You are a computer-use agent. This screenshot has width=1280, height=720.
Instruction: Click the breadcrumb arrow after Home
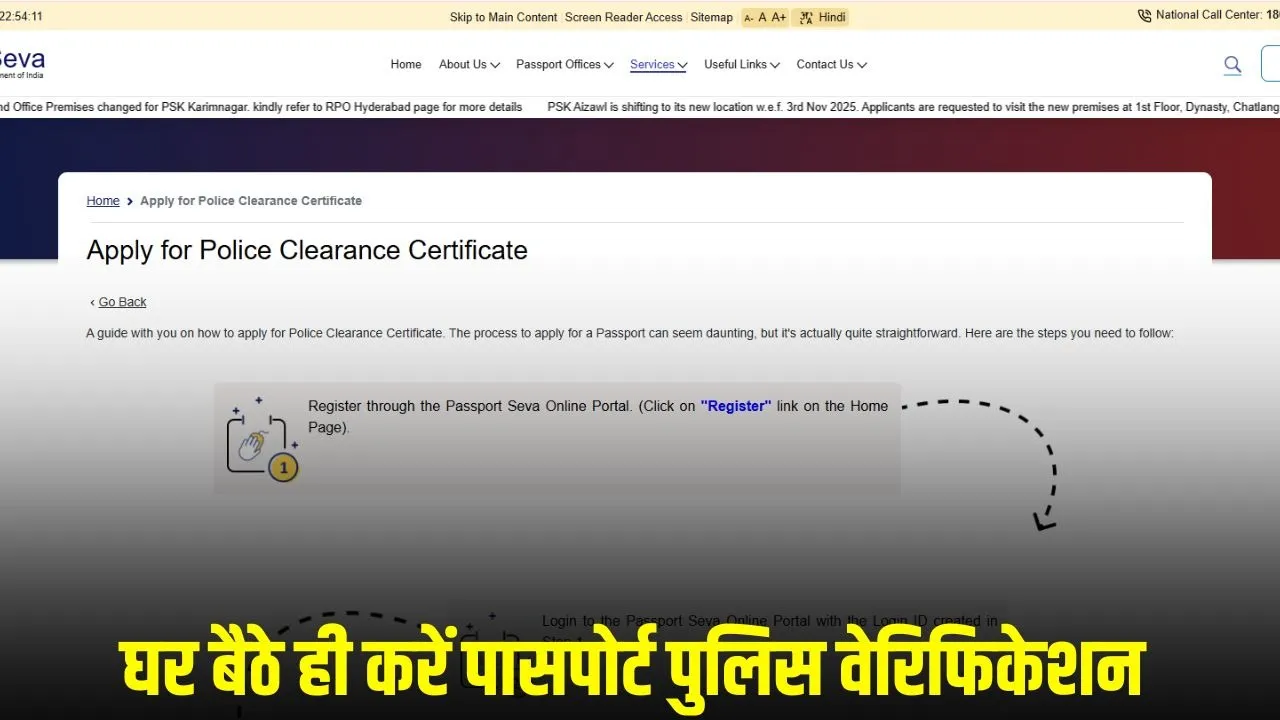[x=129, y=200]
